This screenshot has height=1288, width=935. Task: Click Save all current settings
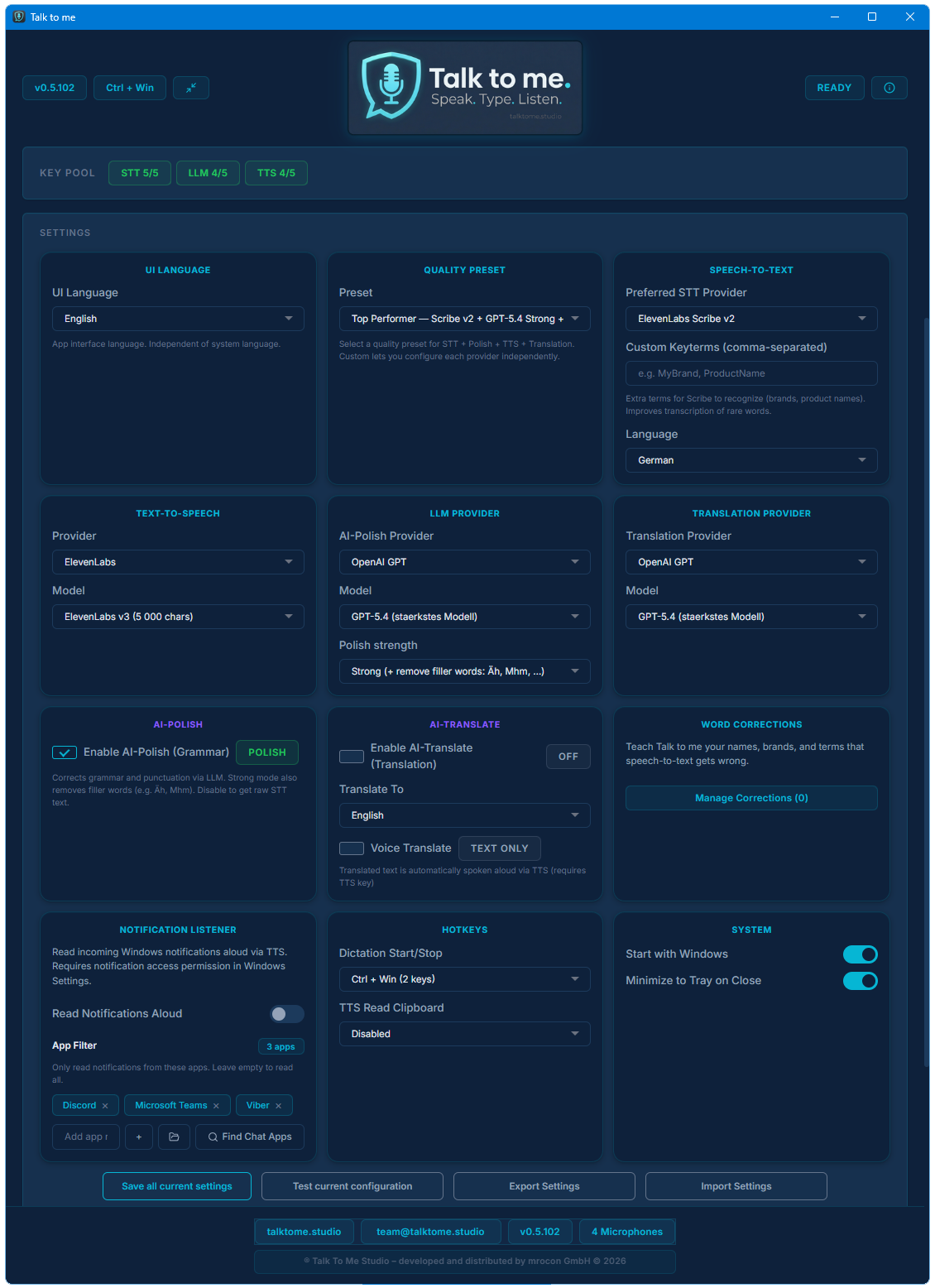(x=177, y=1186)
